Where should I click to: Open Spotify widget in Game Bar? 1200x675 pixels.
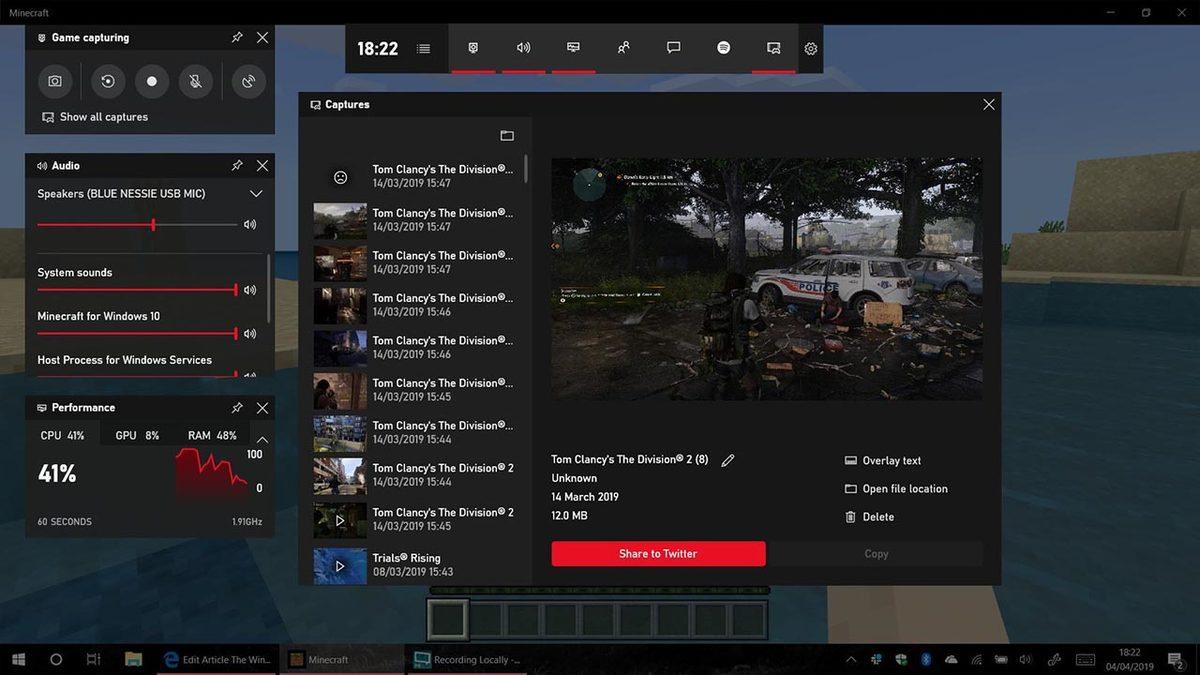tap(723, 48)
